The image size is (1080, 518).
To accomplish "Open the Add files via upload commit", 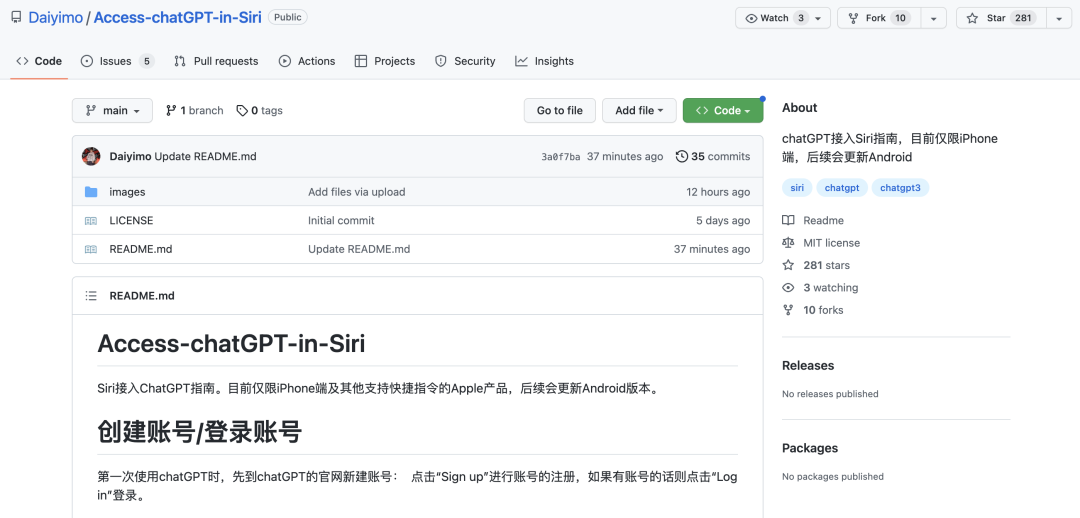I will (357, 192).
